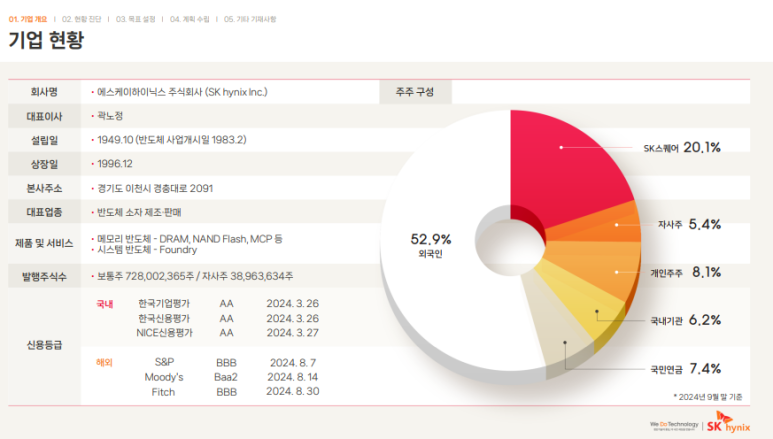
Task: Click the yellow 국내기관 pie slice
Action: coord(587,301)
